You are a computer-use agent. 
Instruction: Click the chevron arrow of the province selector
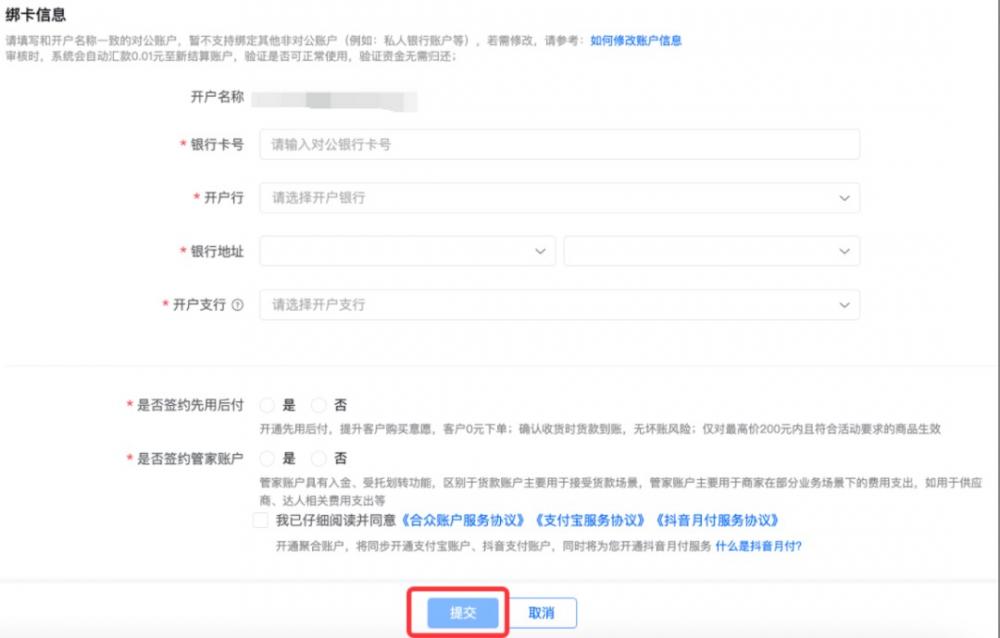coord(541,251)
